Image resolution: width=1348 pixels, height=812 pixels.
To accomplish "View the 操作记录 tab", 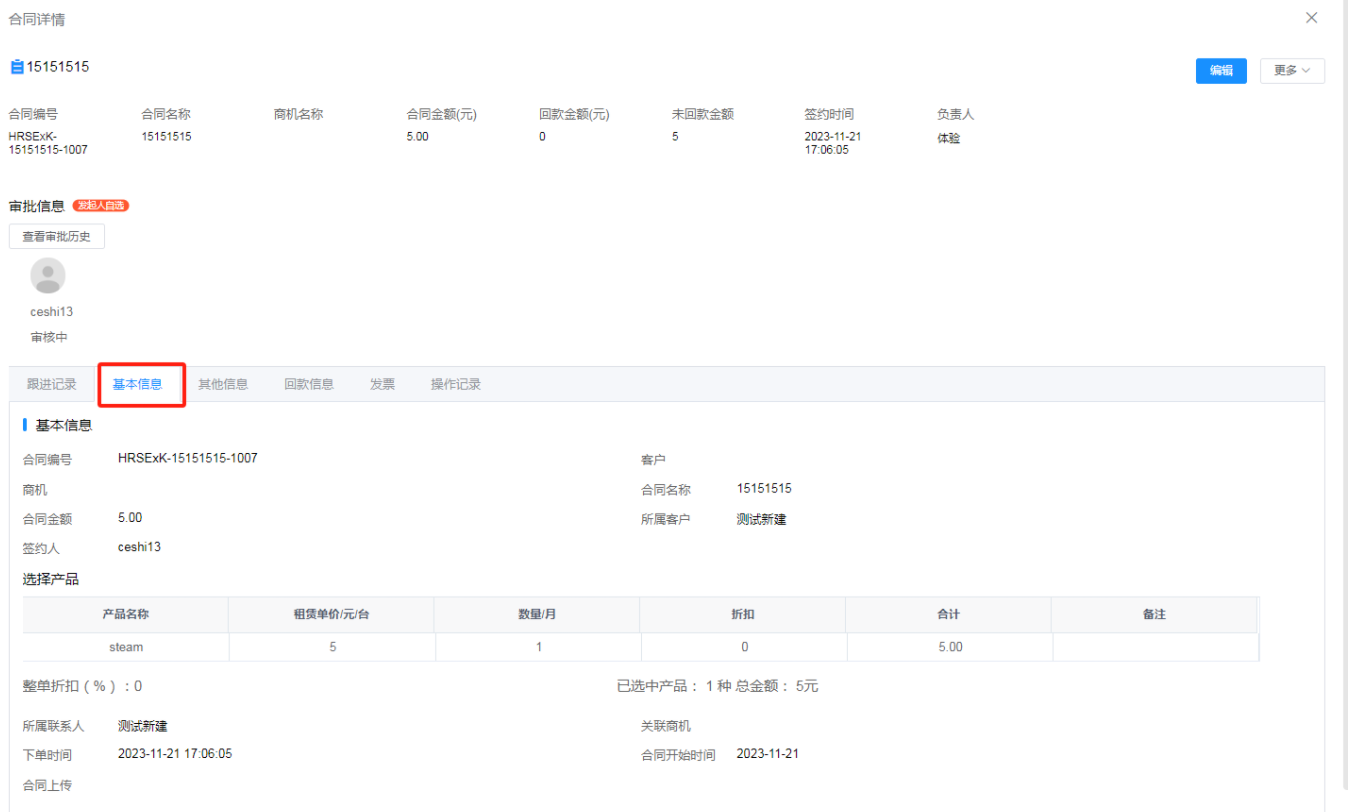I will pyautogui.click(x=454, y=383).
